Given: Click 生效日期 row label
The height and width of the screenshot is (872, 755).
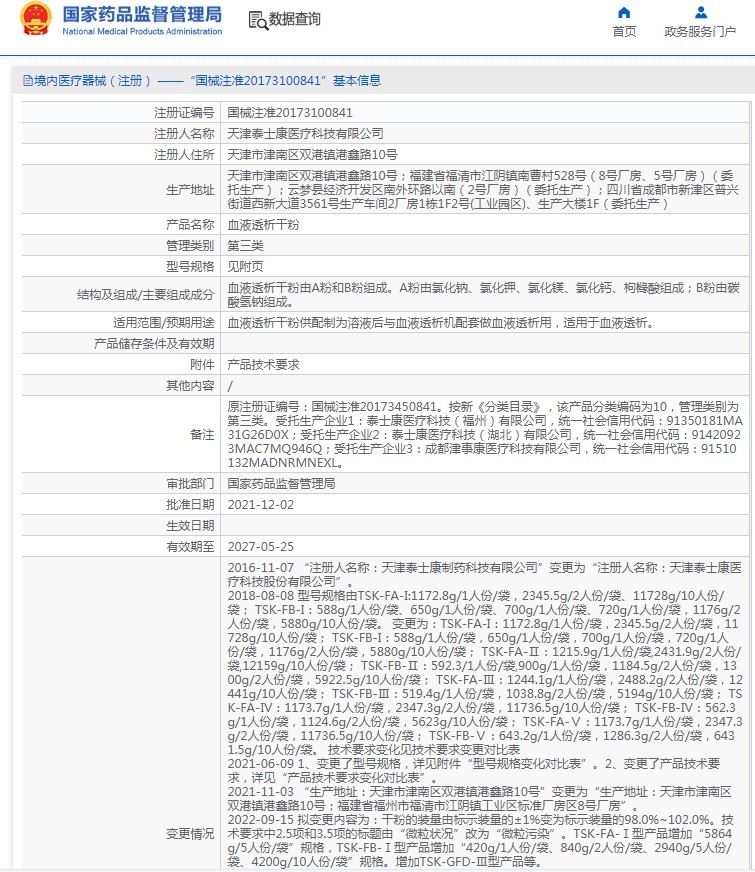Looking at the screenshot, I should tap(190, 527).
